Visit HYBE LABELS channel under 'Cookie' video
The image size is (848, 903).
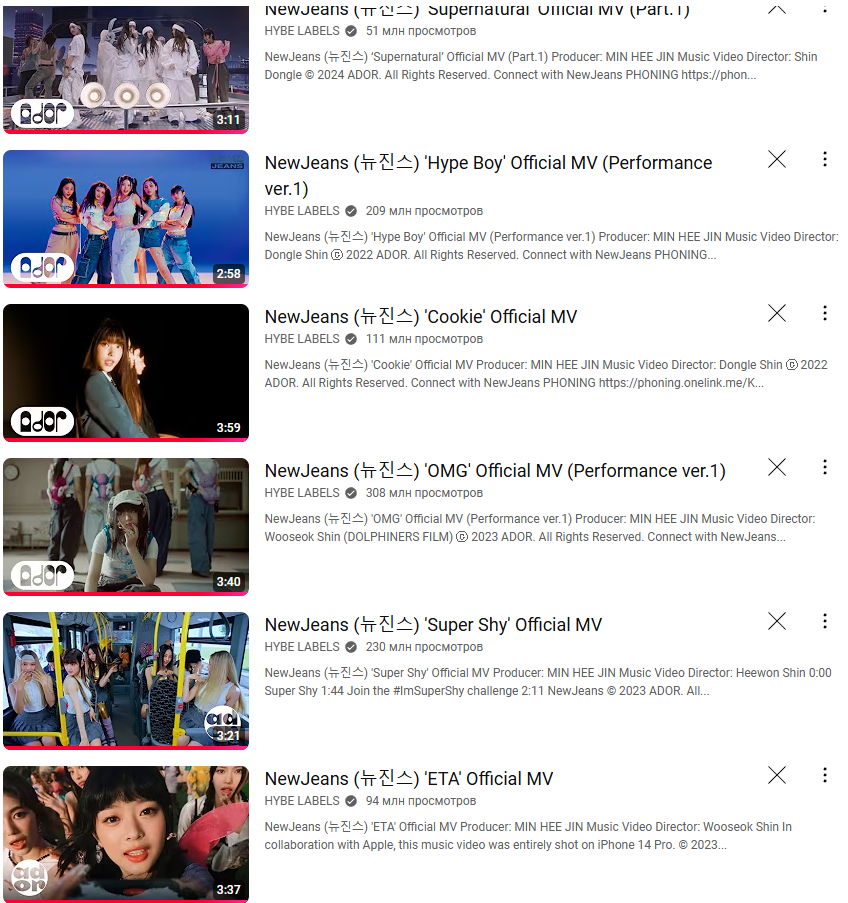click(302, 339)
